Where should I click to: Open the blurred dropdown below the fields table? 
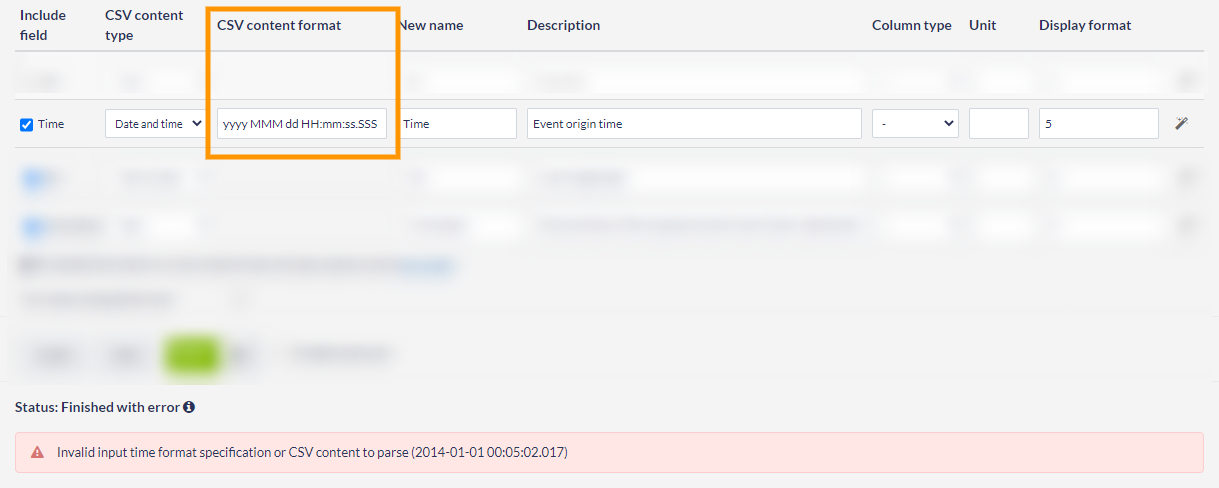(133, 299)
